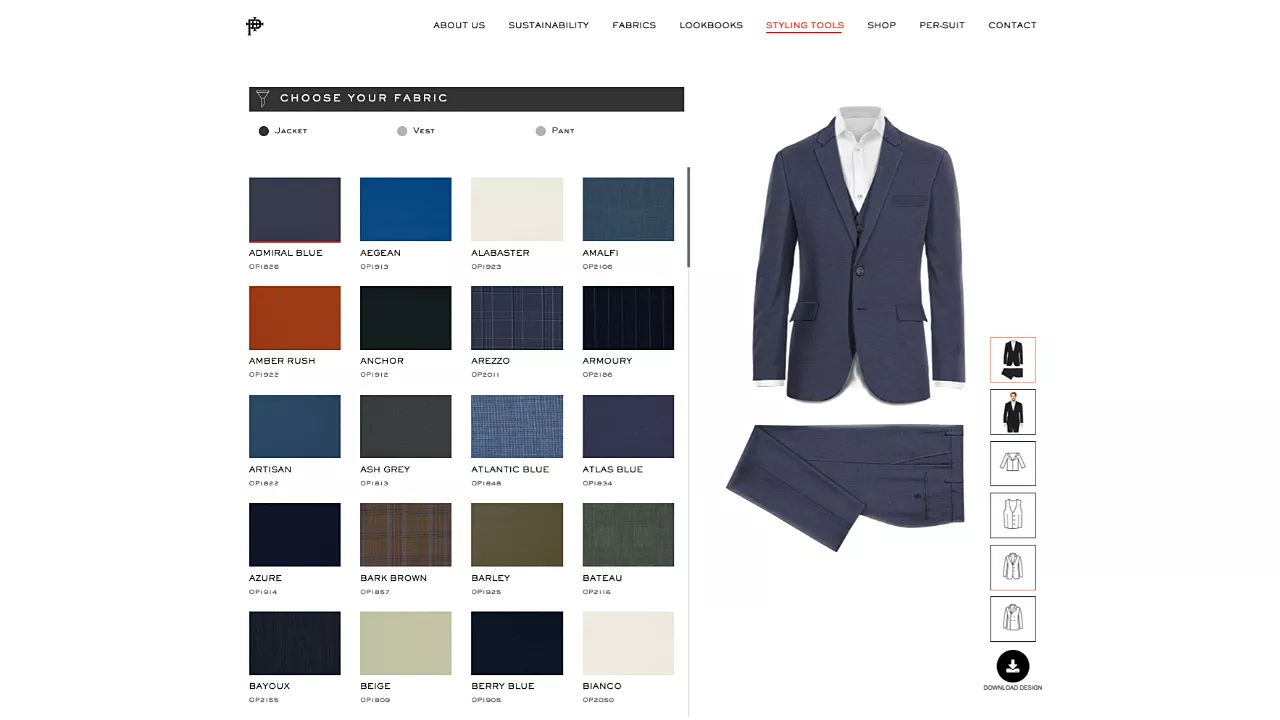
Task: Pick the double-breasted jacket outline icon
Action: tap(1012, 619)
